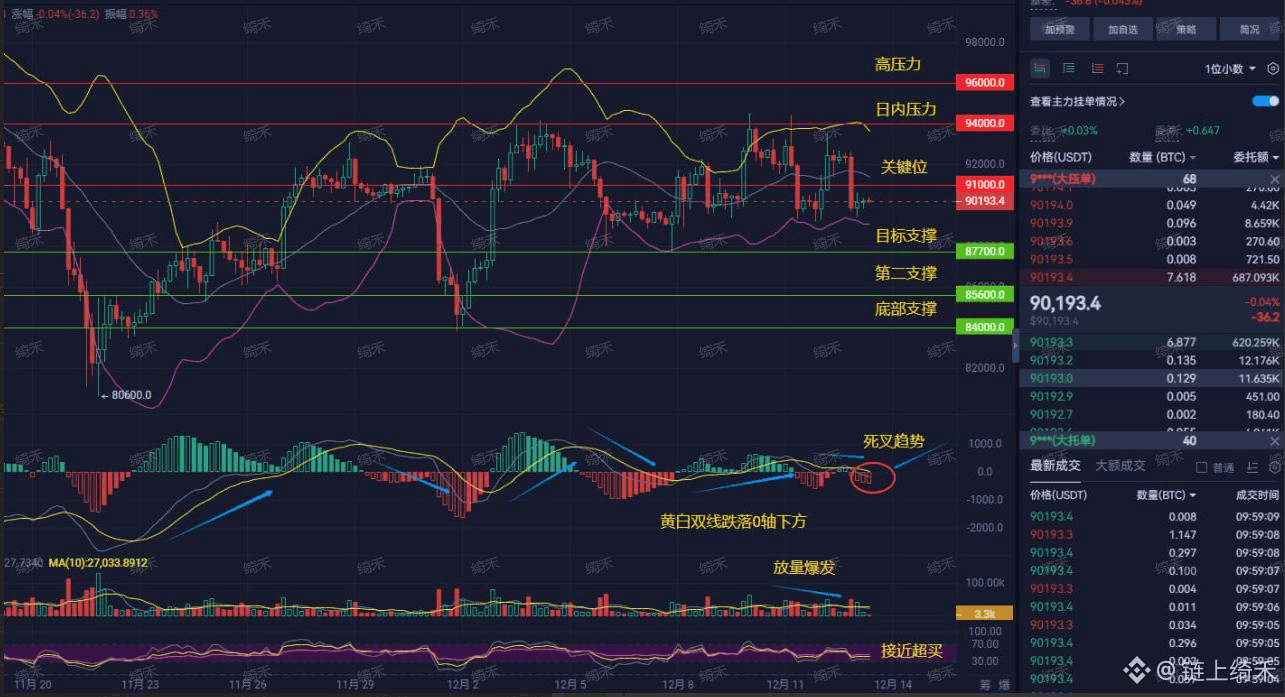Switch to the buy-orders-only book view icon
Screen dimensions: 1285x697
pyautogui.click(x=1069, y=68)
